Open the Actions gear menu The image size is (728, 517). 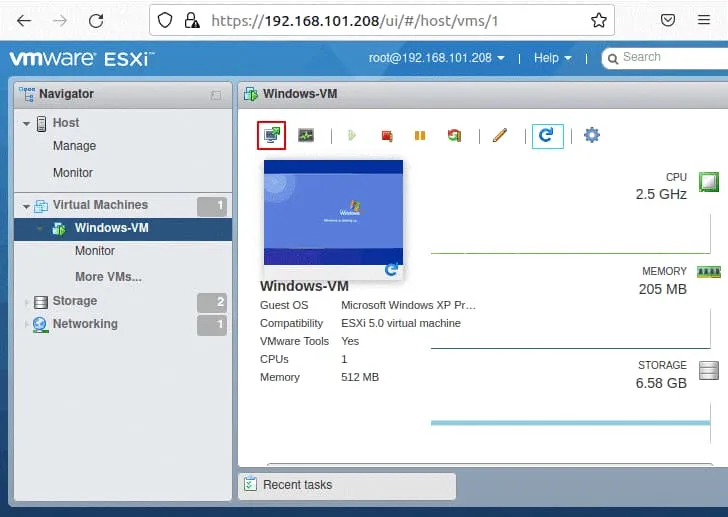tap(592, 135)
